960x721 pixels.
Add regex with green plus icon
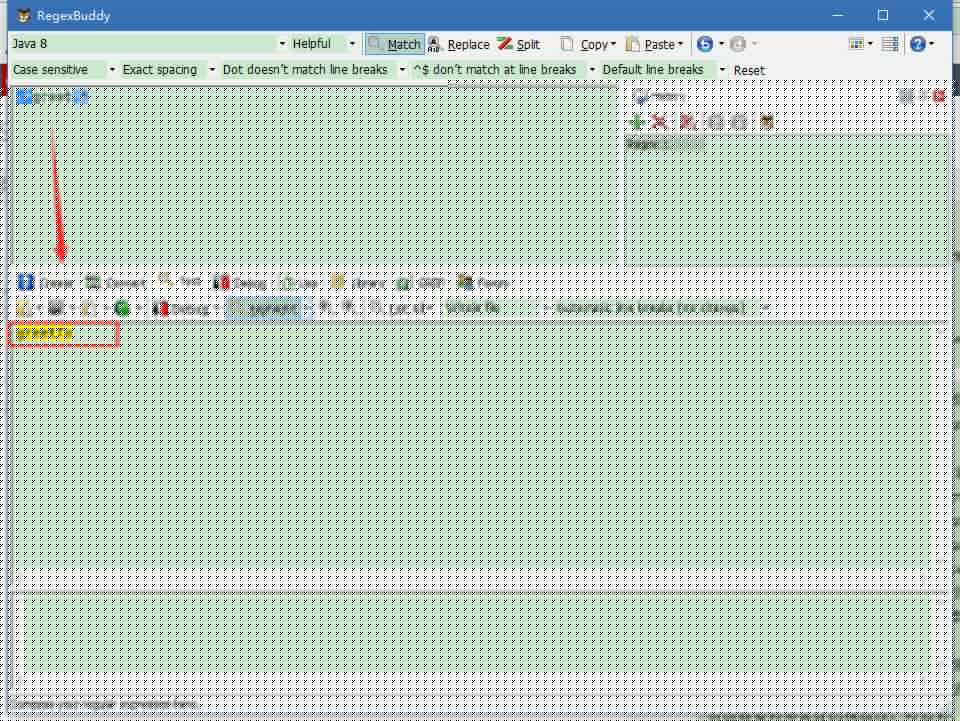(x=637, y=122)
